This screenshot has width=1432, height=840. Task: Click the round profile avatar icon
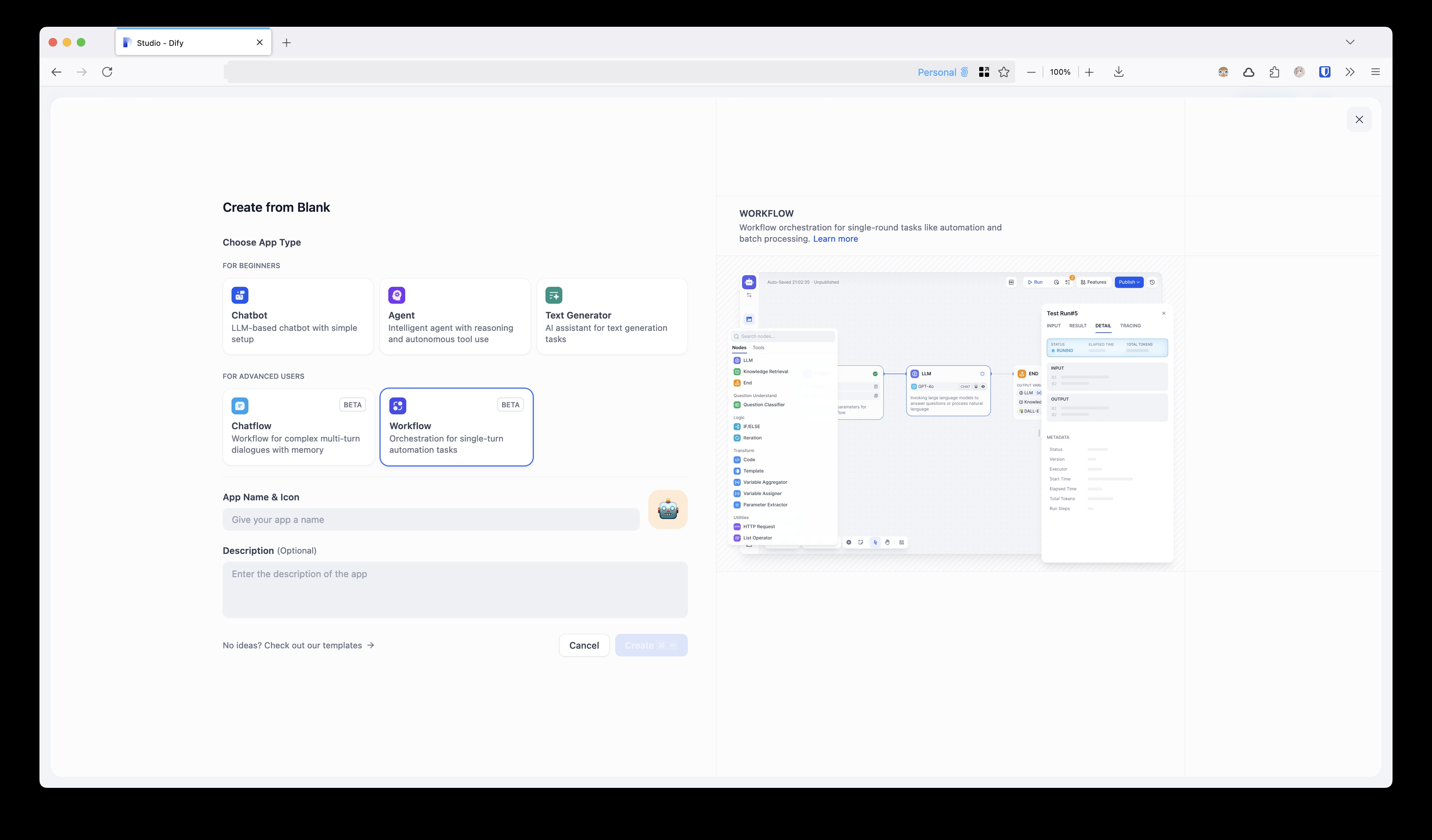click(x=1299, y=72)
